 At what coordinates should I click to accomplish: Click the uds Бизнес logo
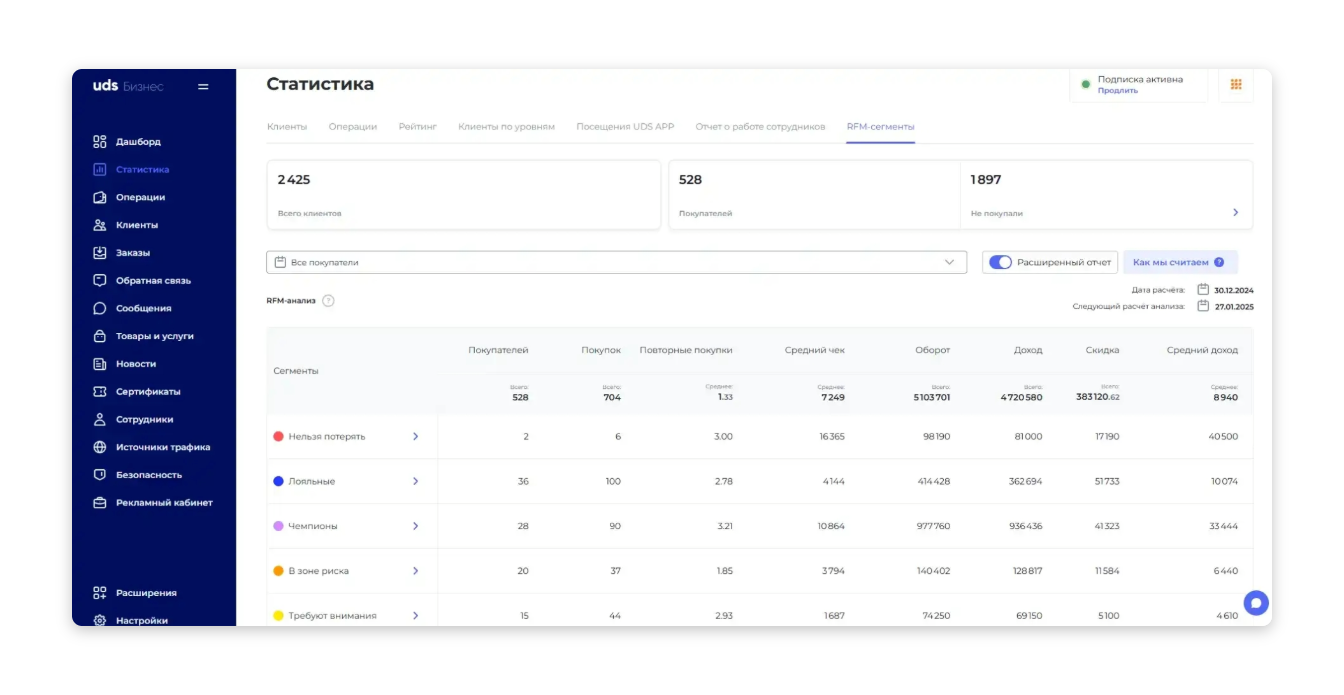click(x=128, y=86)
